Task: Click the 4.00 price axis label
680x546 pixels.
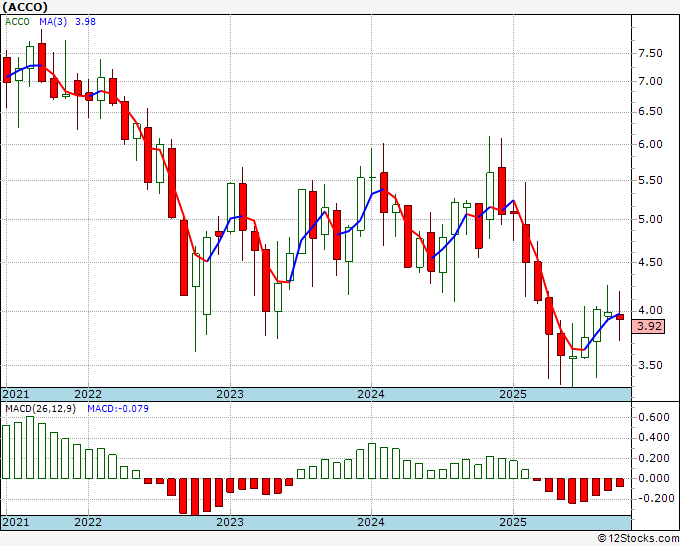Action: (x=650, y=311)
